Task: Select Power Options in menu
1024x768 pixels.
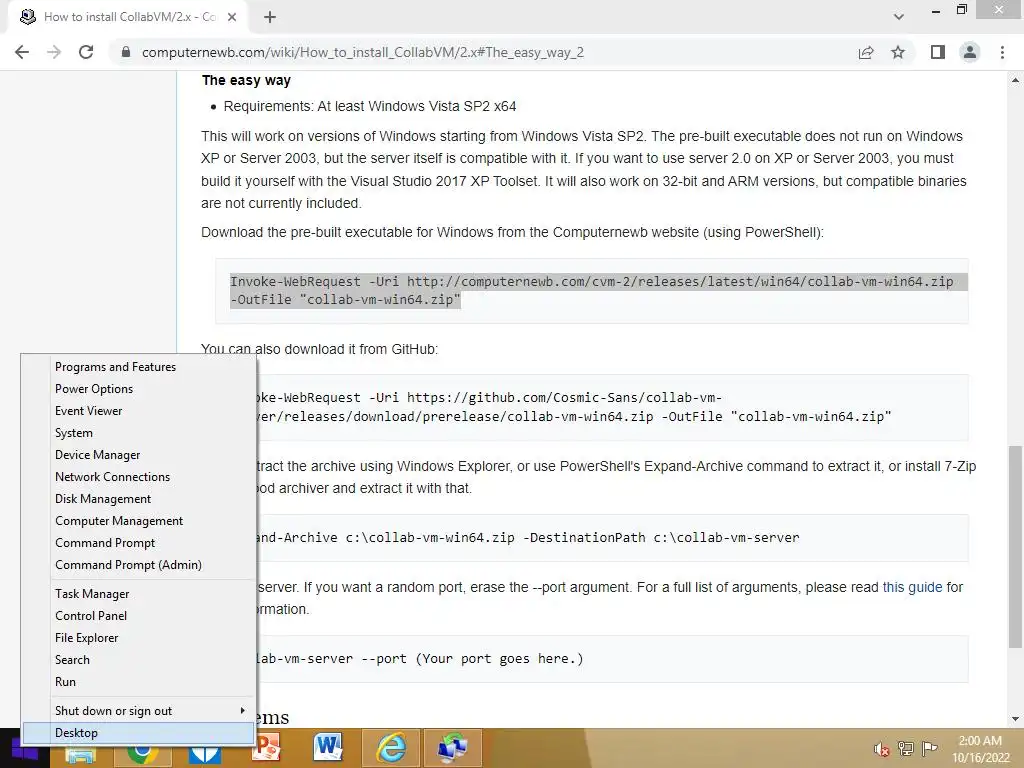Action: pos(138,389)
